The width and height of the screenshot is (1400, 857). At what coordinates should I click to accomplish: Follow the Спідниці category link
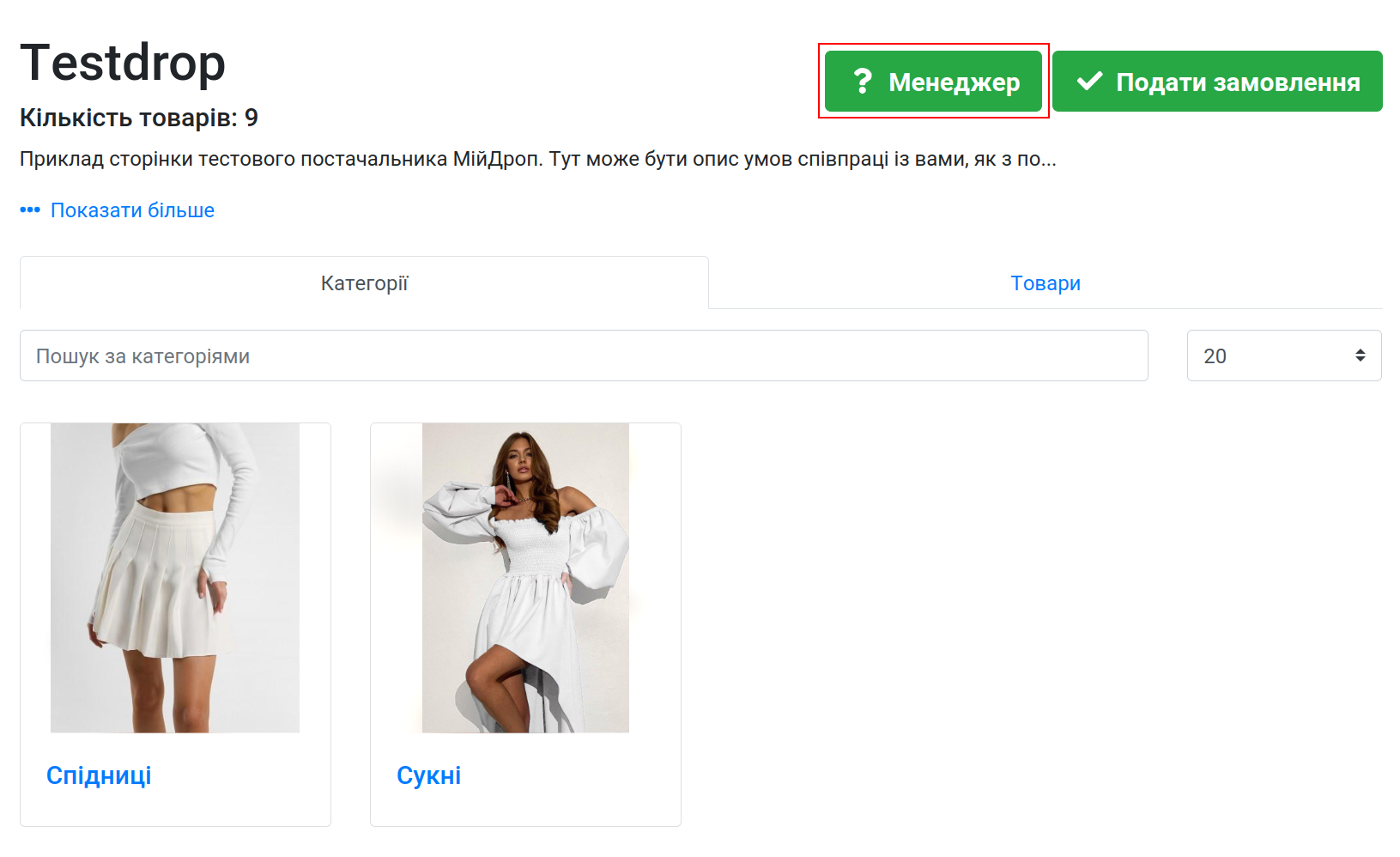click(99, 775)
